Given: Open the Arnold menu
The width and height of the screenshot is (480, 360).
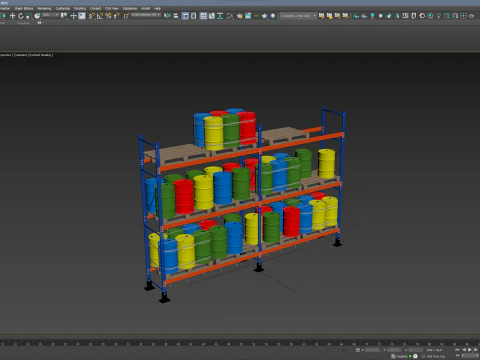Looking at the screenshot, I should 146,8.
